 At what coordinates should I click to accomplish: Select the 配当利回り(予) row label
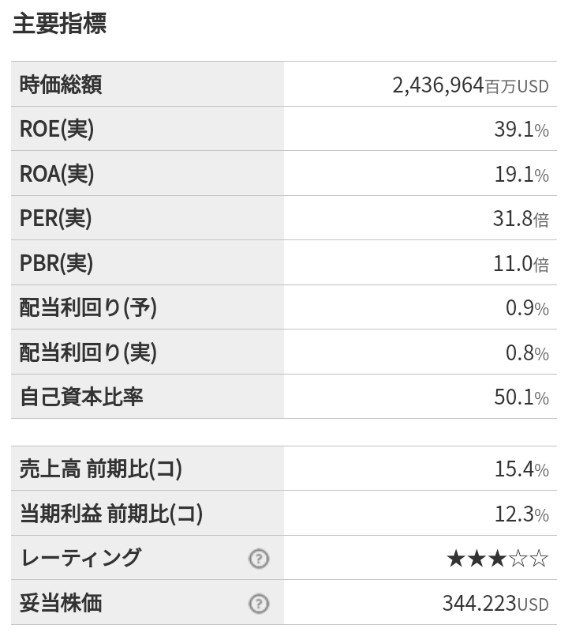[x=88, y=308]
